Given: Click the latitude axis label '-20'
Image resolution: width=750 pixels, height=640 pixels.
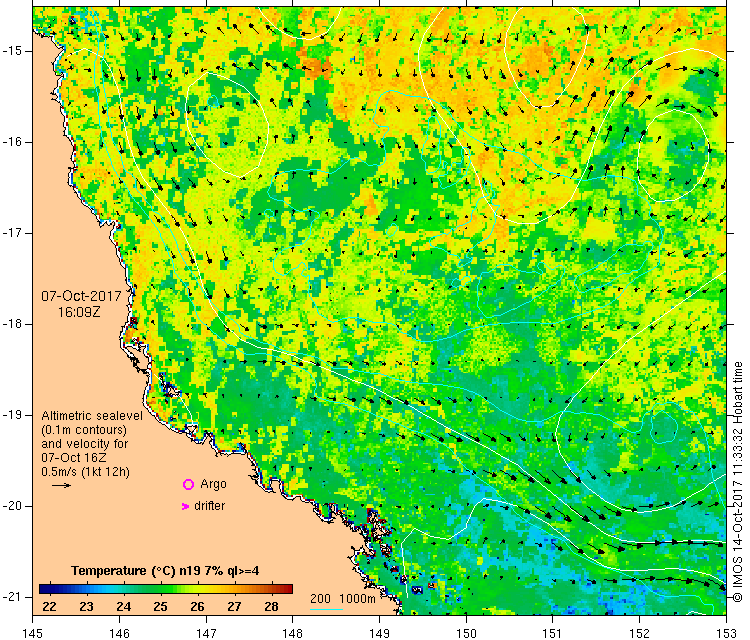Looking at the screenshot, I should (11, 506).
